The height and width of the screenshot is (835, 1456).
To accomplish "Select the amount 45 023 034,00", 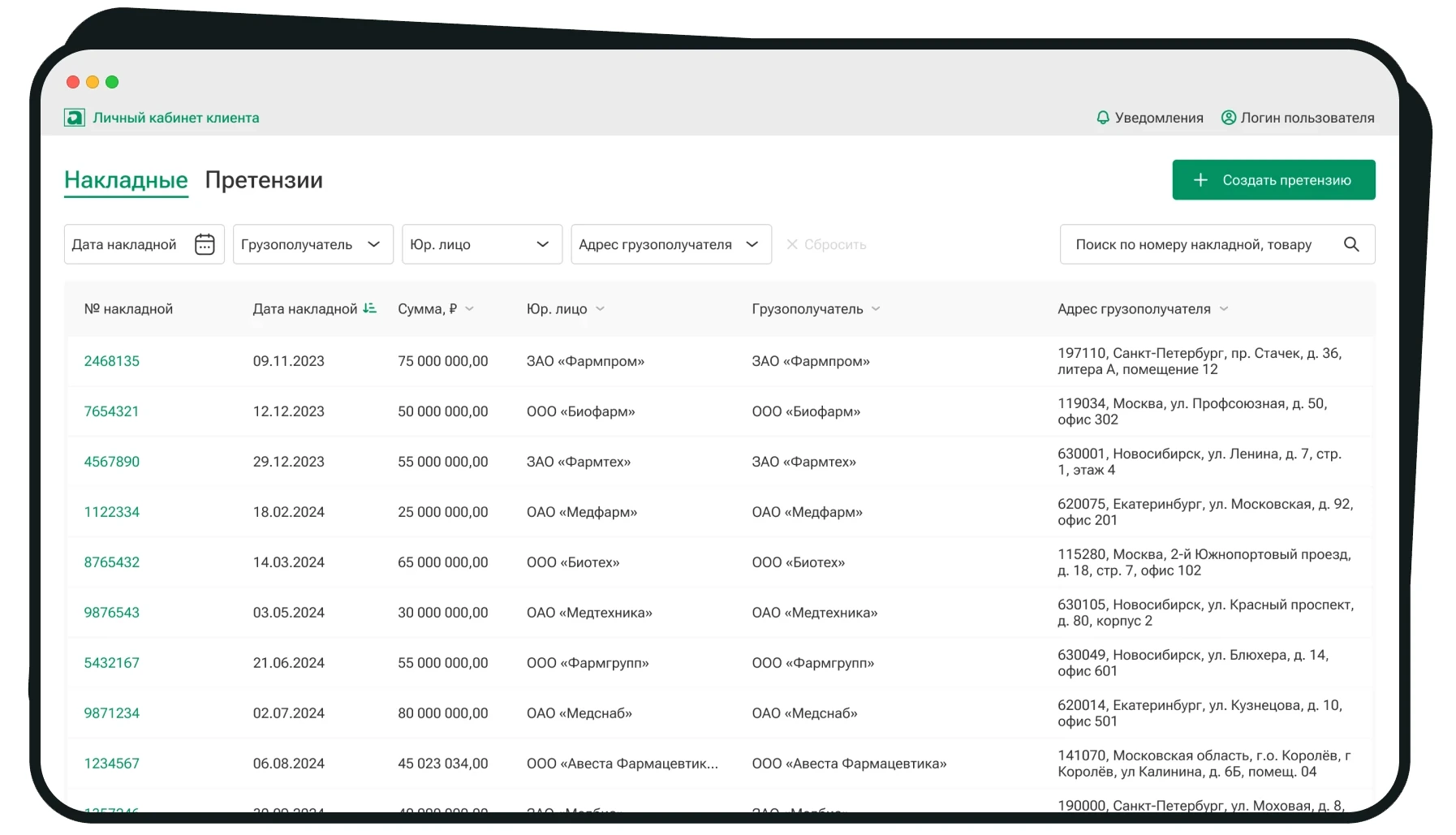I will (443, 764).
